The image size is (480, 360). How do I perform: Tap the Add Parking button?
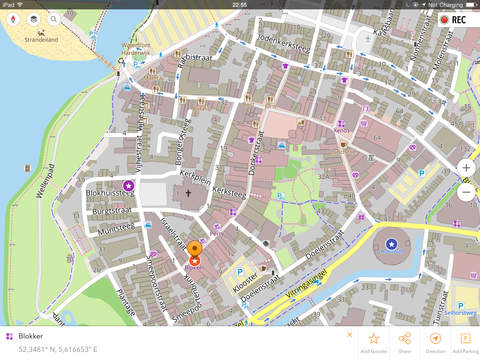[466, 342]
